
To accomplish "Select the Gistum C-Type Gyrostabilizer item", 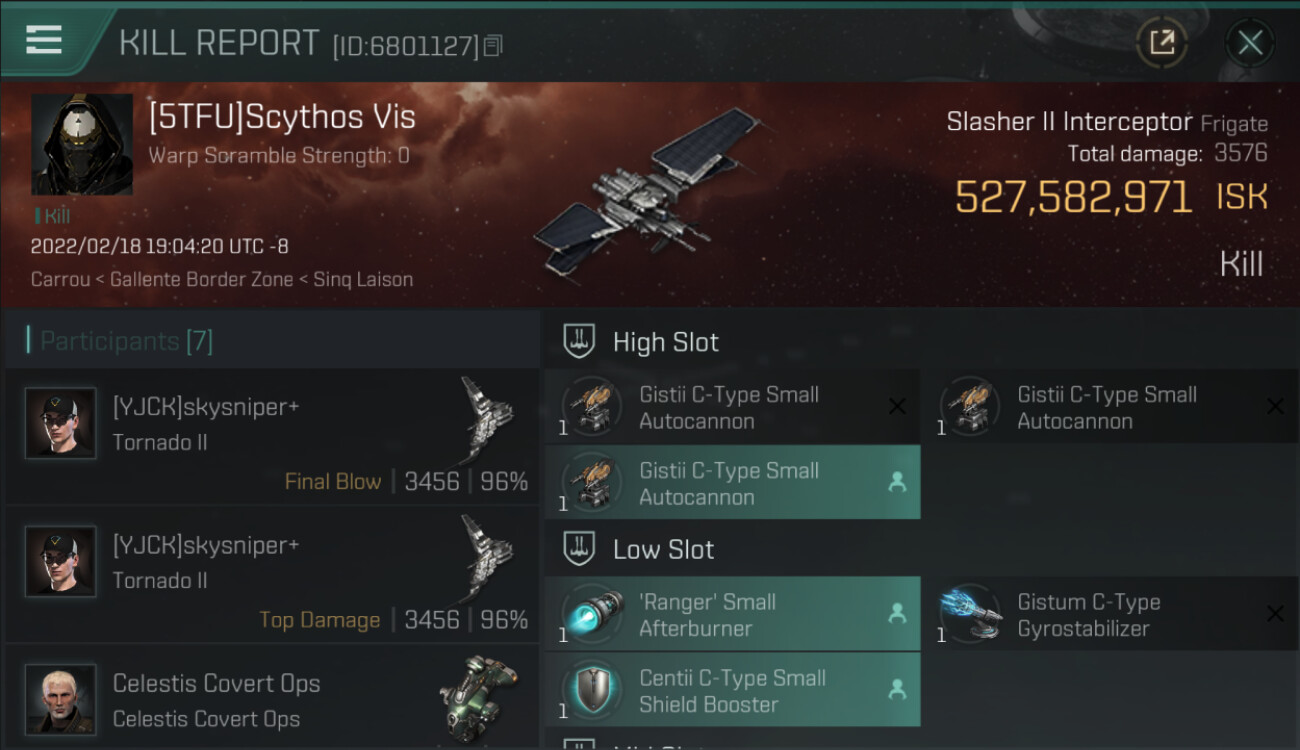I will pyautogui.click(x=1110, y=614).
